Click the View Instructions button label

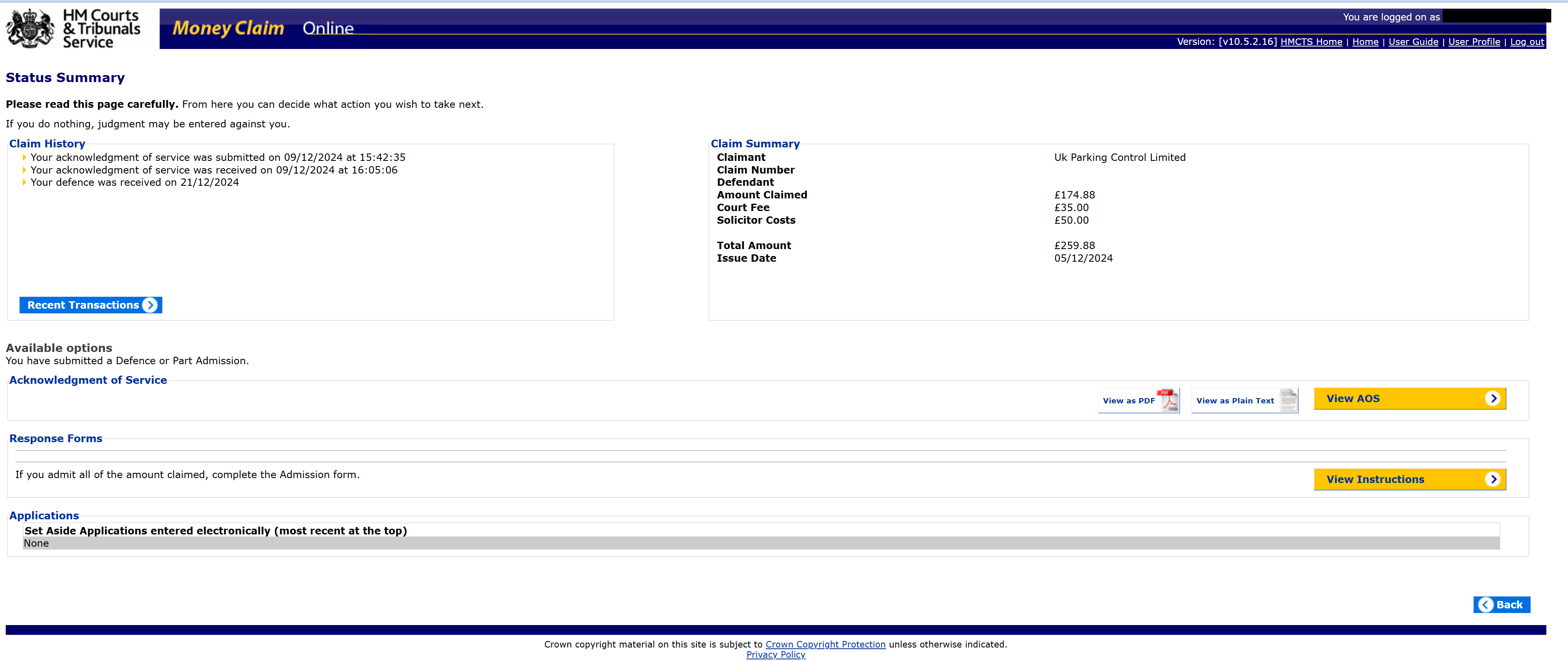click(x=1375, y=480)
